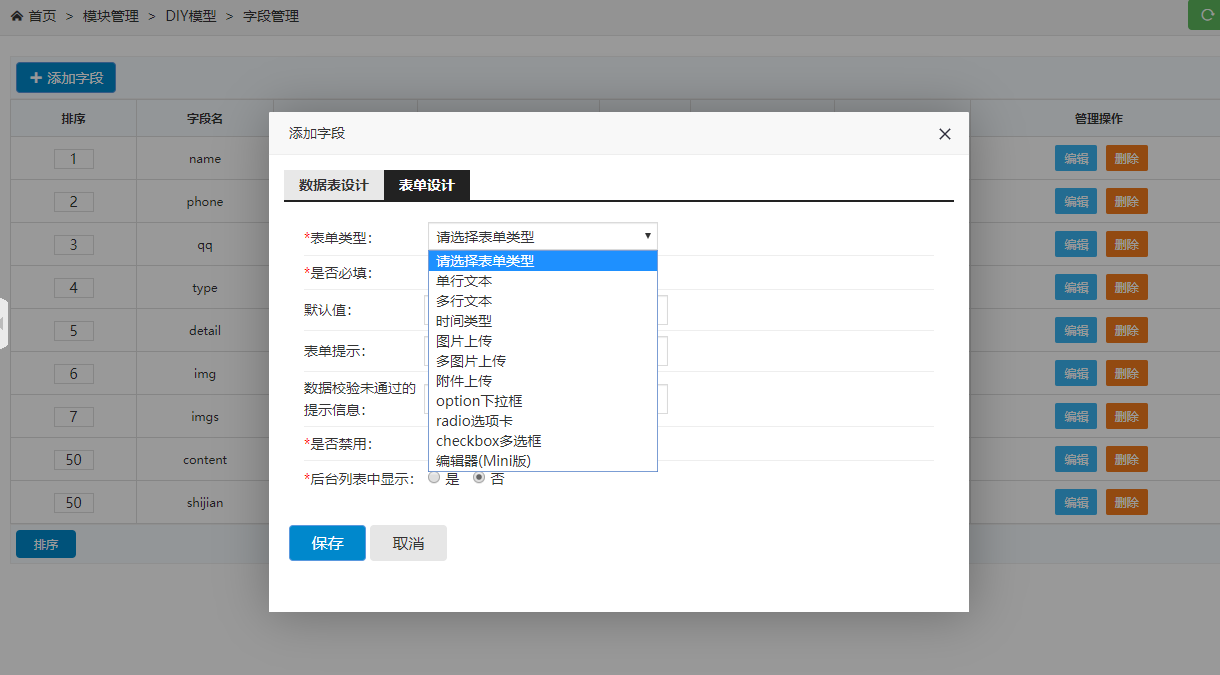The width and height of the screenshot is (1220, 675).
Task: Switch to the 表单设计 tab
Action: (426, 186)
